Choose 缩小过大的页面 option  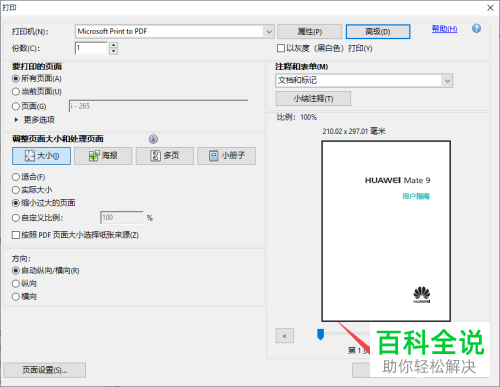point(16,203)
